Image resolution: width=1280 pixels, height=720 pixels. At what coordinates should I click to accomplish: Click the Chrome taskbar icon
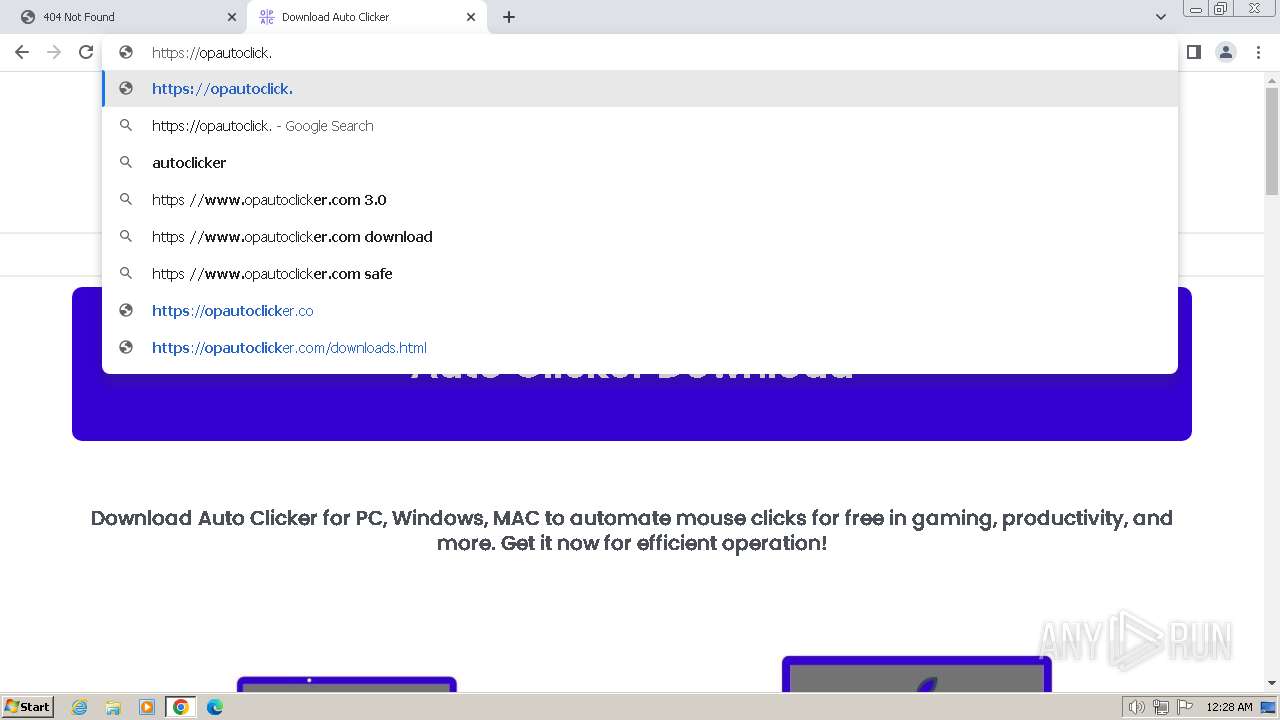point(181,707)
